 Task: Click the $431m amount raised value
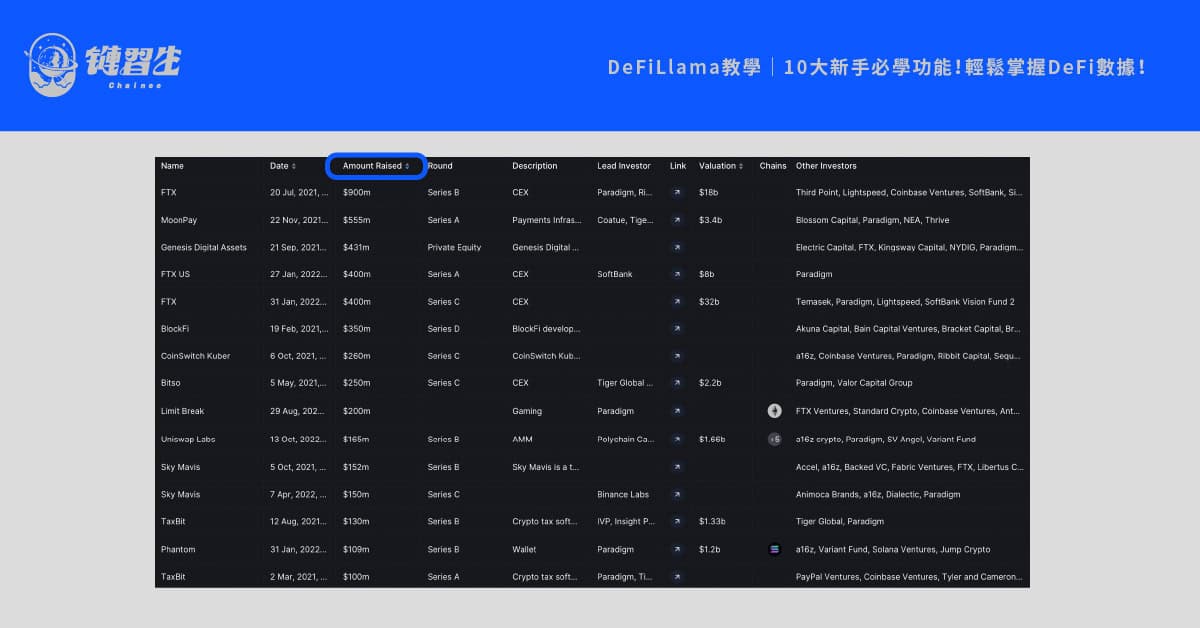(x=357, y=247)
